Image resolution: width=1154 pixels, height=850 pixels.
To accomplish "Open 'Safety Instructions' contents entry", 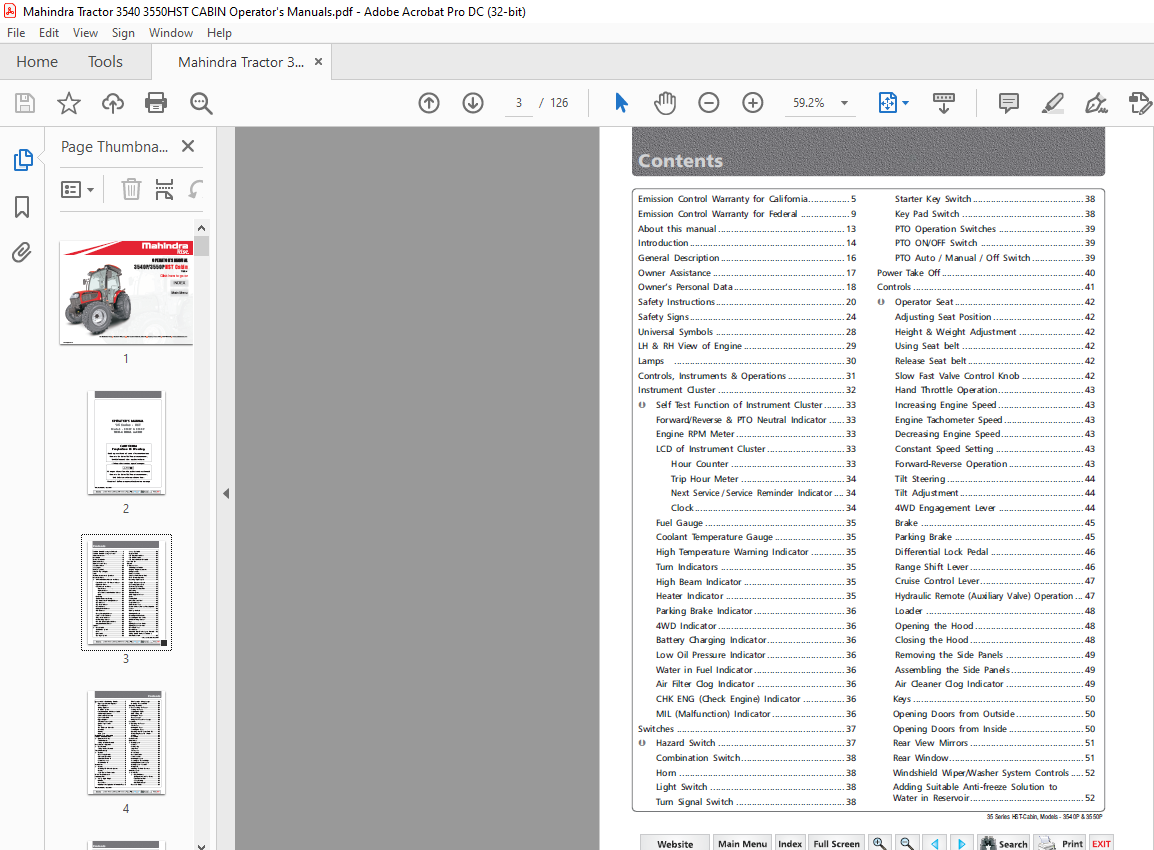I will click(746, 302).
